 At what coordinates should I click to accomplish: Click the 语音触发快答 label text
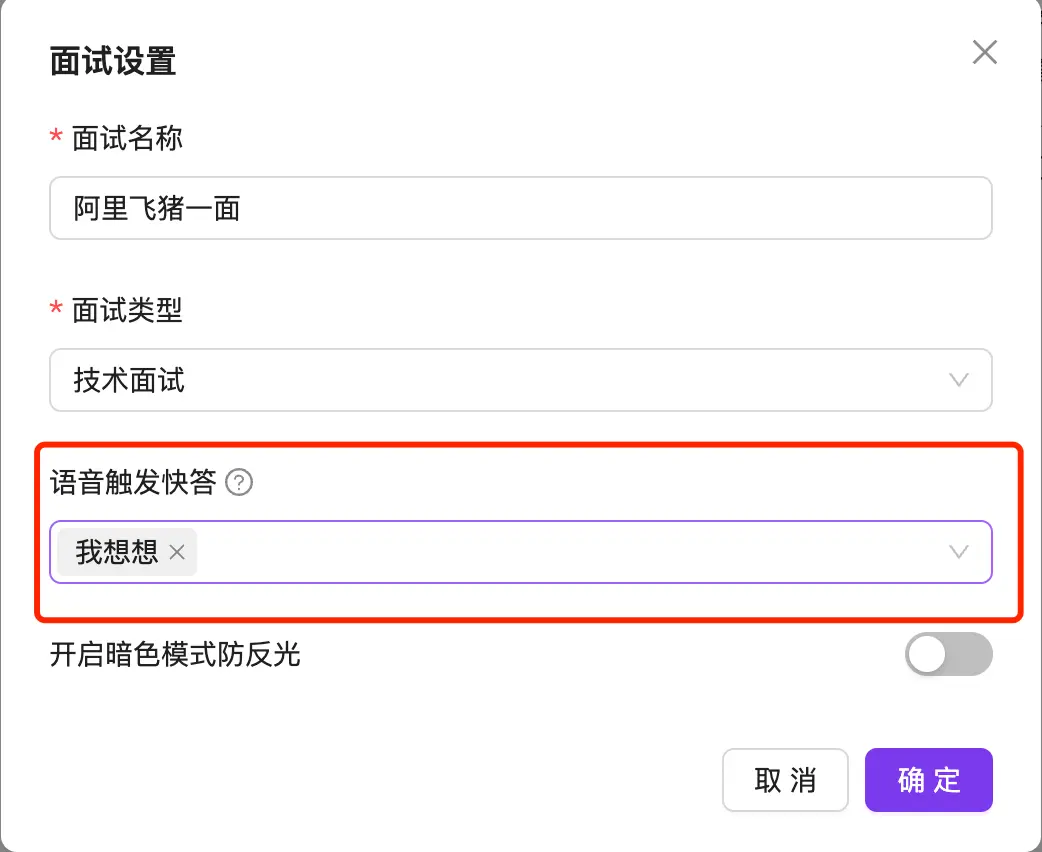(133, 484)
